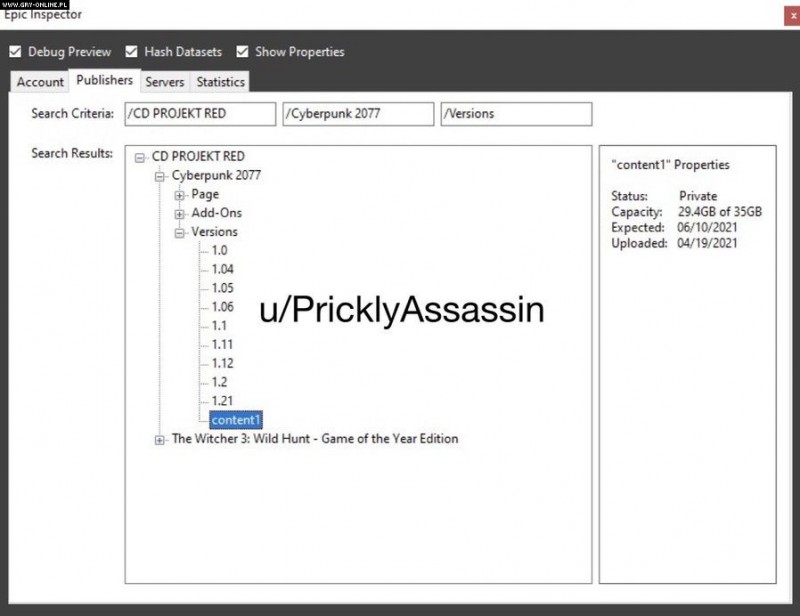Select the Publishers tab

coord(105,80)
